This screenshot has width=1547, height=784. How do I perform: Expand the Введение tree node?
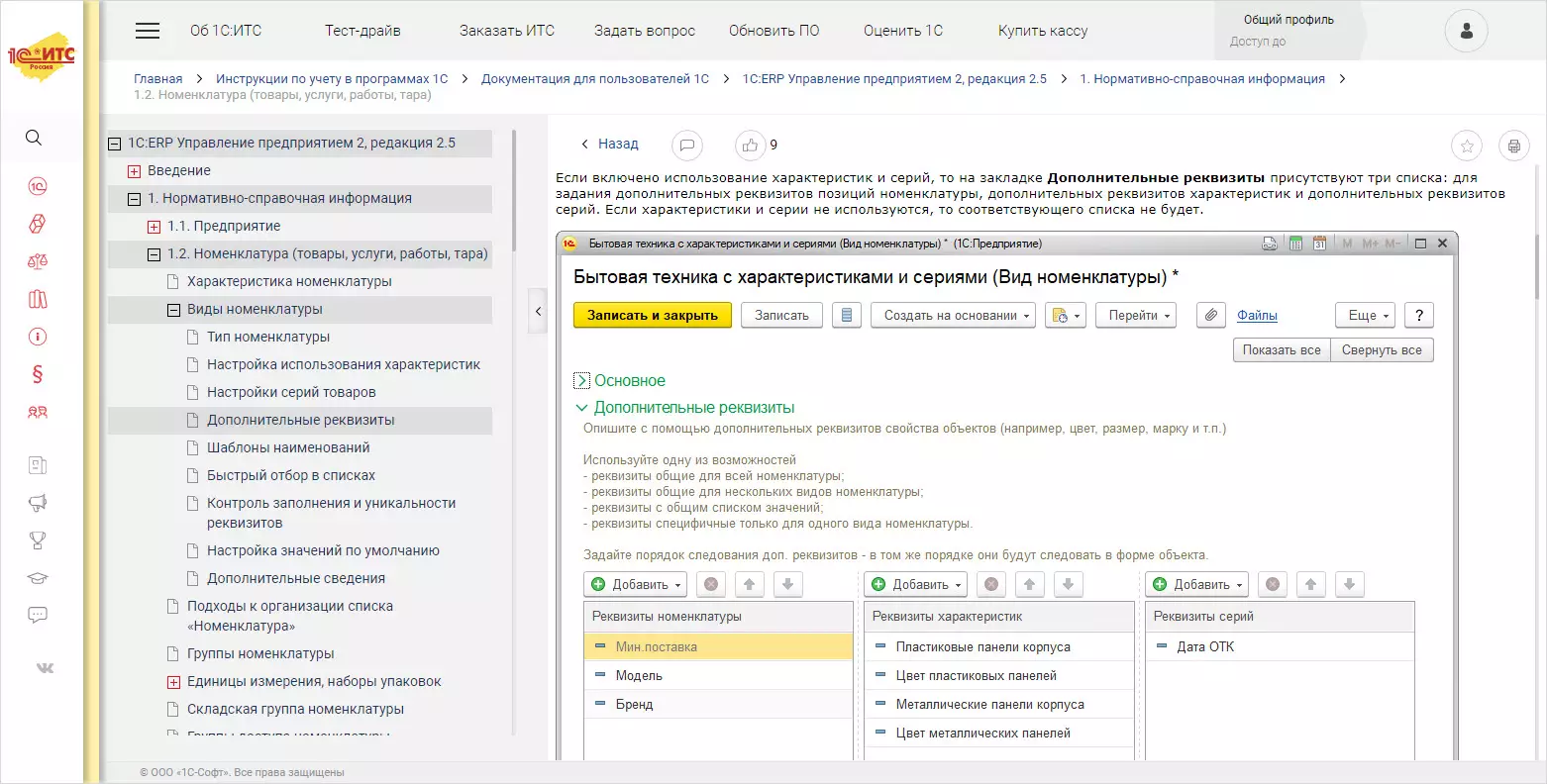[134, 171]
